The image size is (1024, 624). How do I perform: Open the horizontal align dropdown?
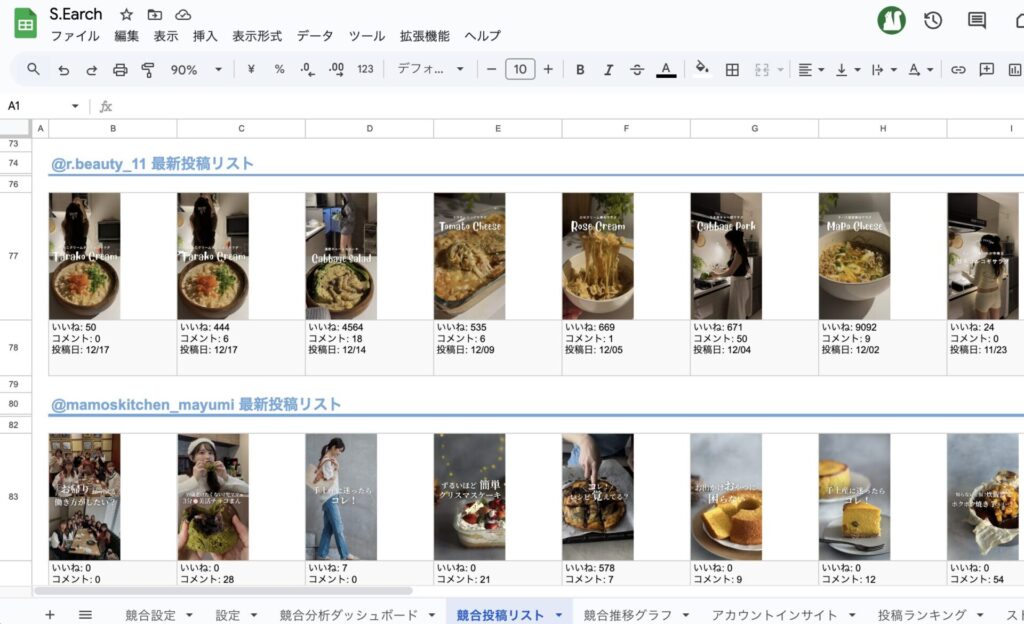[x=811, y=70]
